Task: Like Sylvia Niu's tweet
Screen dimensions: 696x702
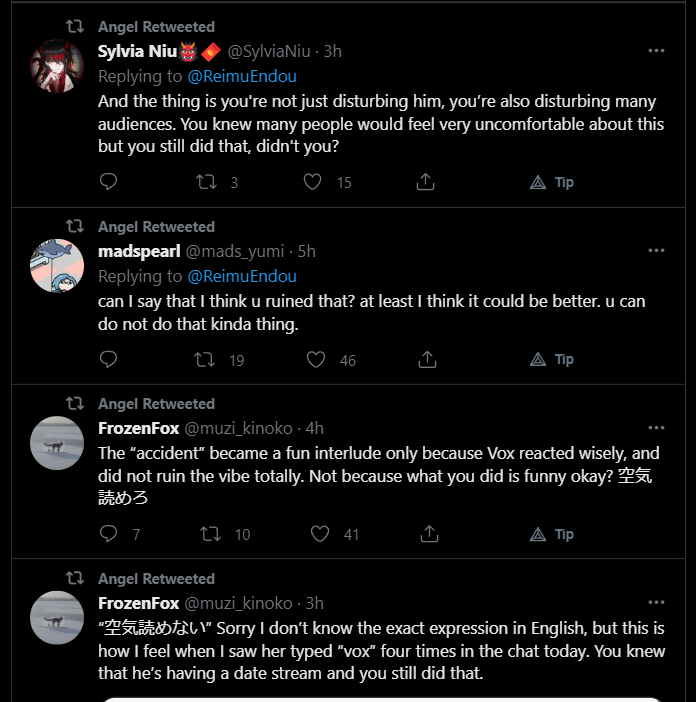Action: click(x=313, y=182)
